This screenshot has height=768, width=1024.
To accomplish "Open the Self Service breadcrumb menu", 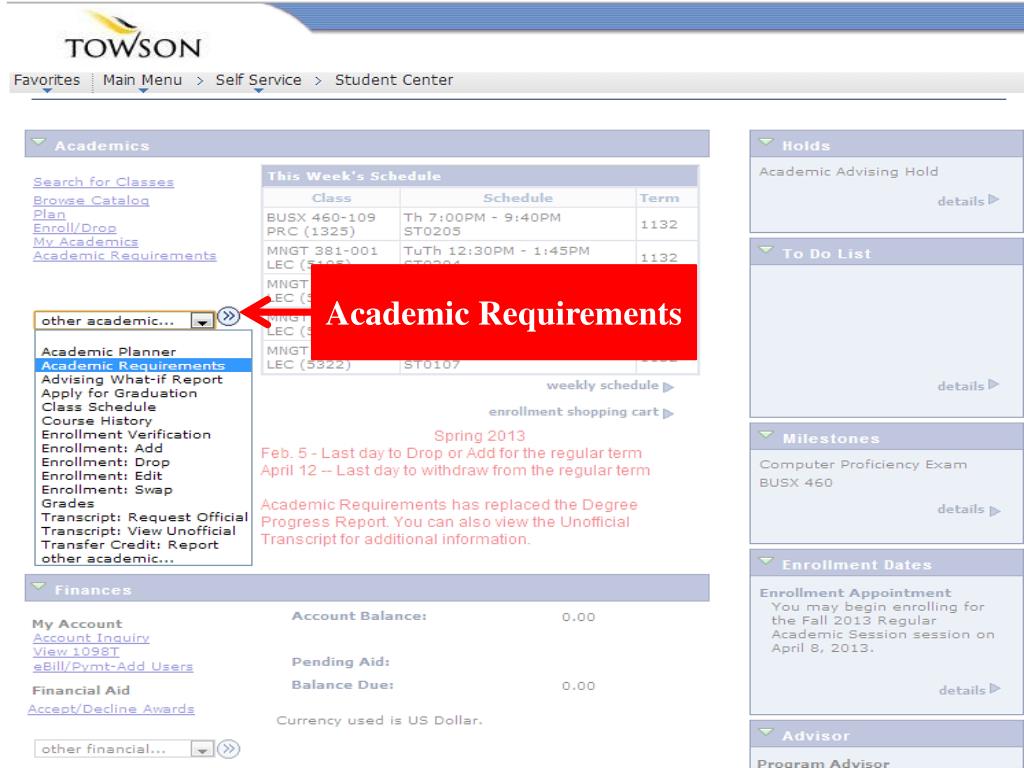I will pyautogui.click(x=259, y=80).
